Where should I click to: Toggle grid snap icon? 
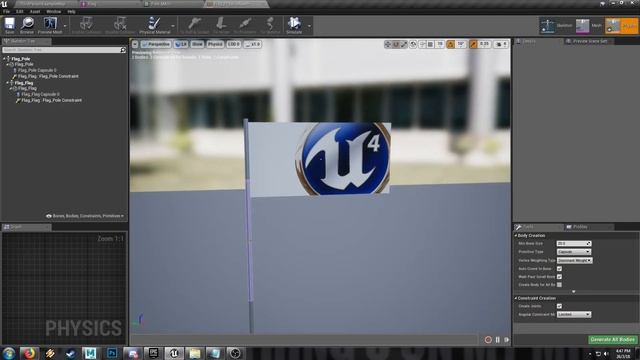pyautogui.click(x=431, y=44)
